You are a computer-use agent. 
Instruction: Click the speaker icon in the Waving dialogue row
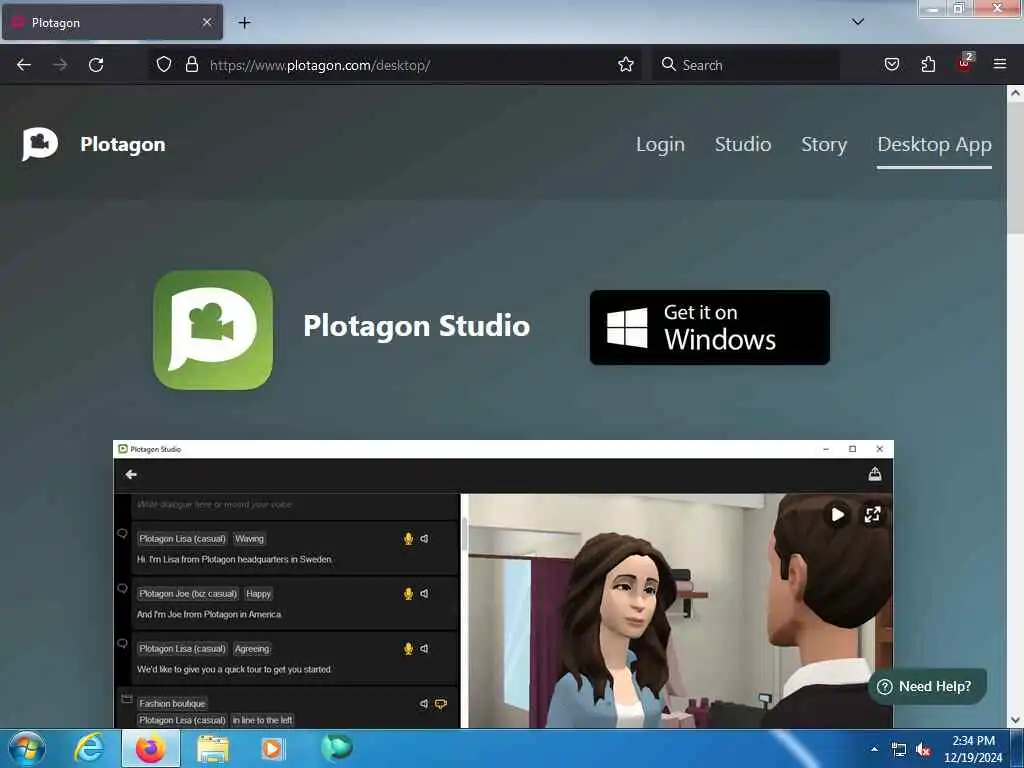[x=424, y=539]
